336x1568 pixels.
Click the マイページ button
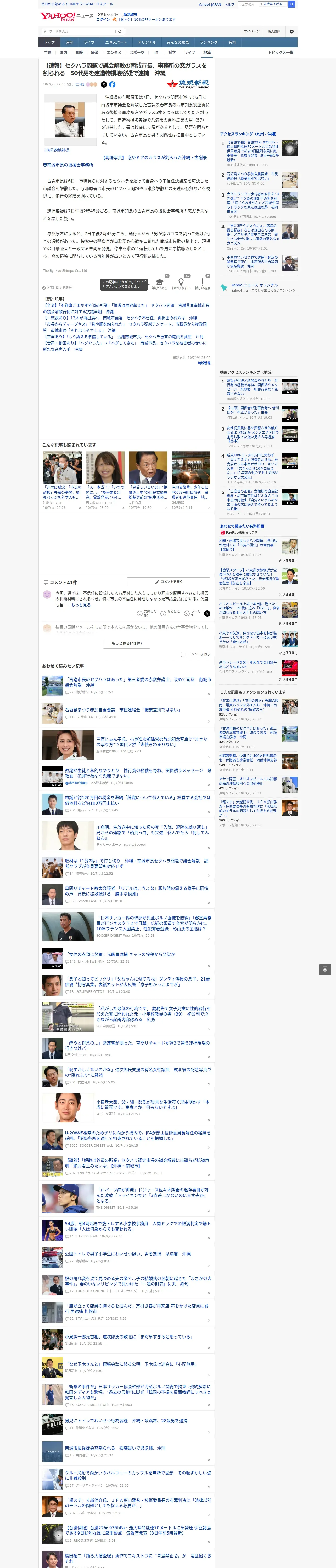[x=252, y=31]
